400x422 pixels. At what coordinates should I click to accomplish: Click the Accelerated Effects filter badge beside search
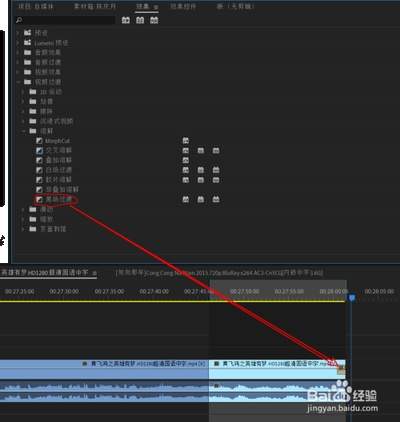coord(126,20)
